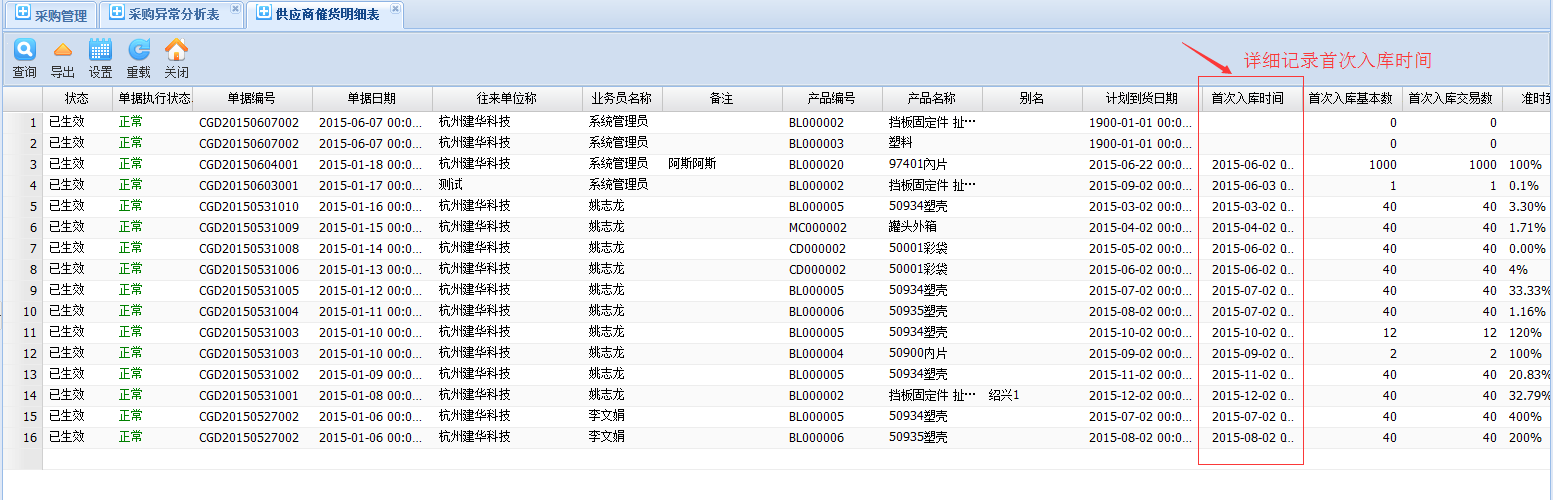The image size is (1553, 500).
Task: Click 测试 in the 往来单位称 column
Action: [451, 185]
